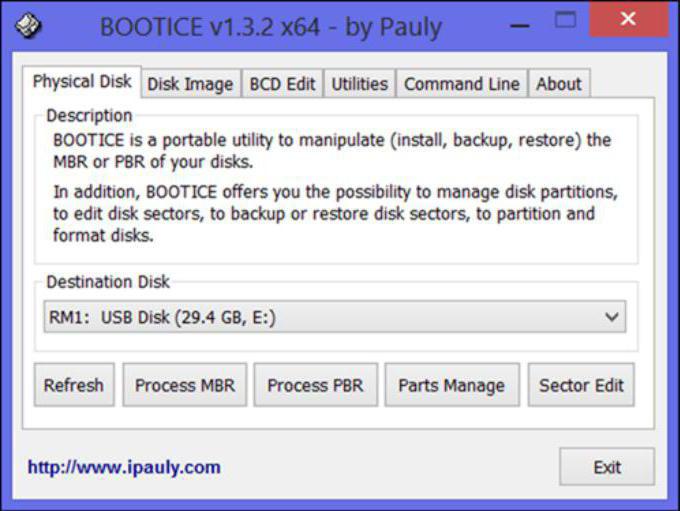Maximize the BOOTICE window
This screenshot has height=511, width=680.
click(566, 20)
